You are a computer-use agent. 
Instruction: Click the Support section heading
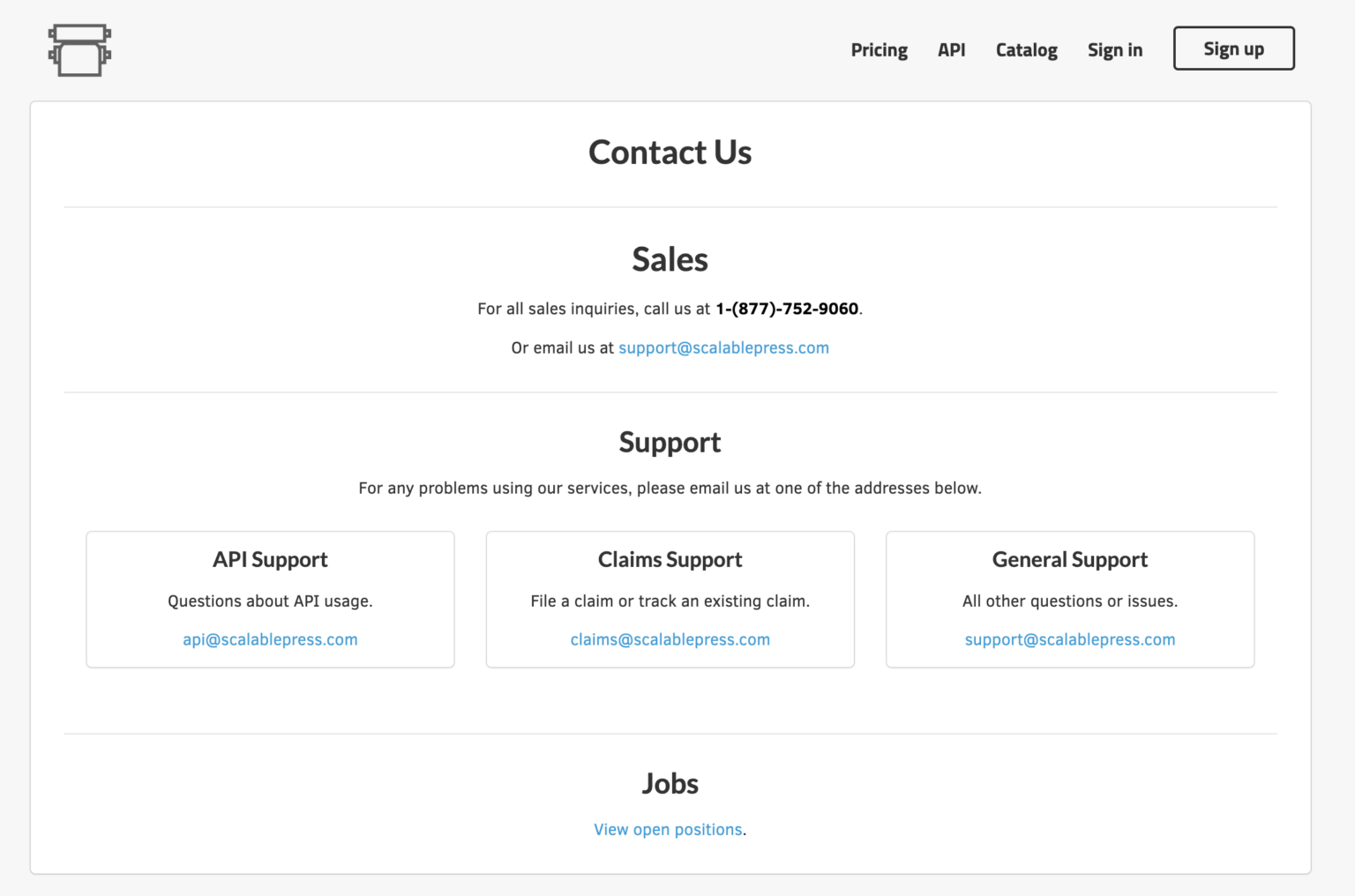click(x=670, y=442)
